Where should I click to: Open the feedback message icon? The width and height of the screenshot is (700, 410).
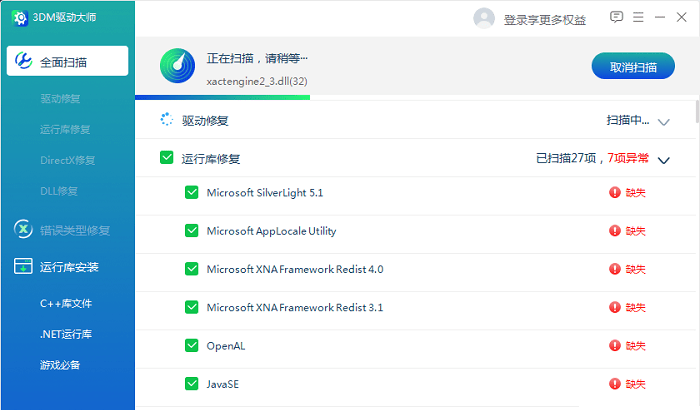[x=616, y=17]
